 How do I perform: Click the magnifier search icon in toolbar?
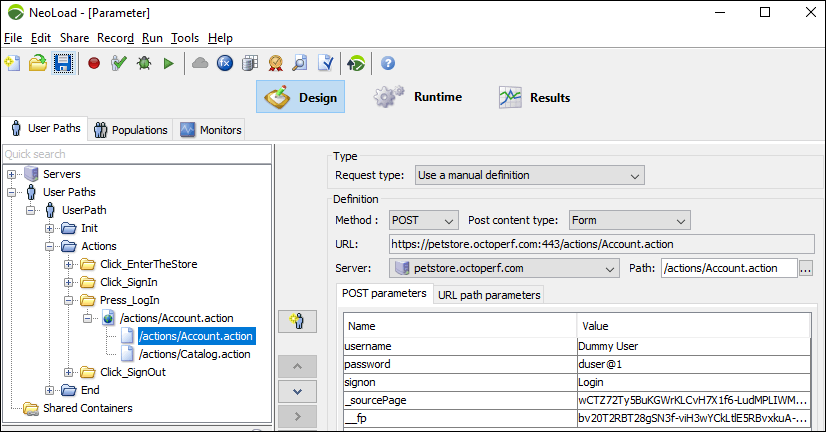coord(299,63)
